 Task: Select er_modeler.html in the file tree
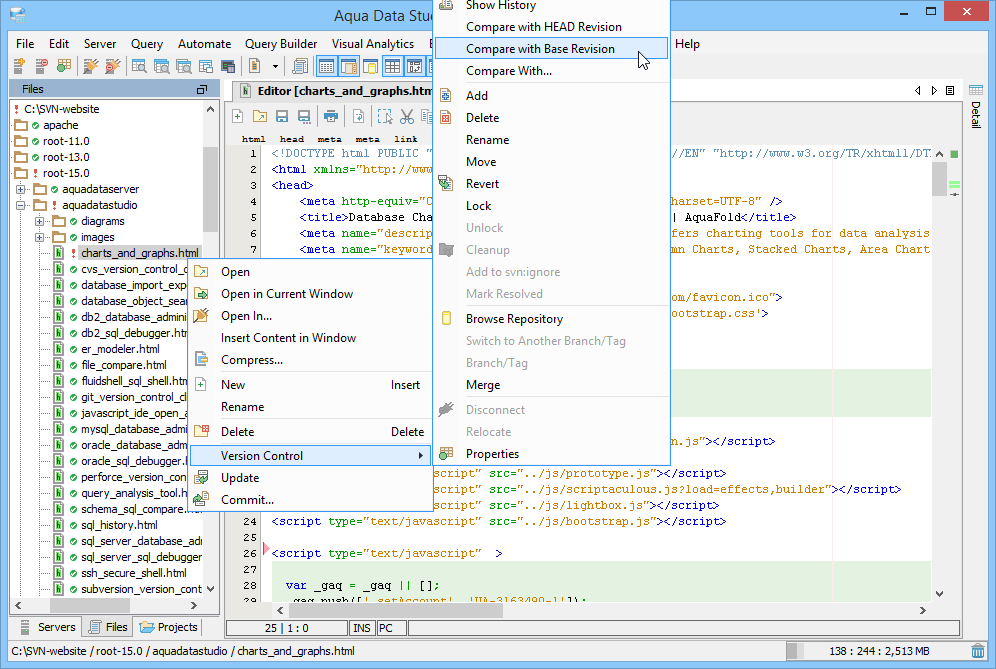tap(120, 349)
